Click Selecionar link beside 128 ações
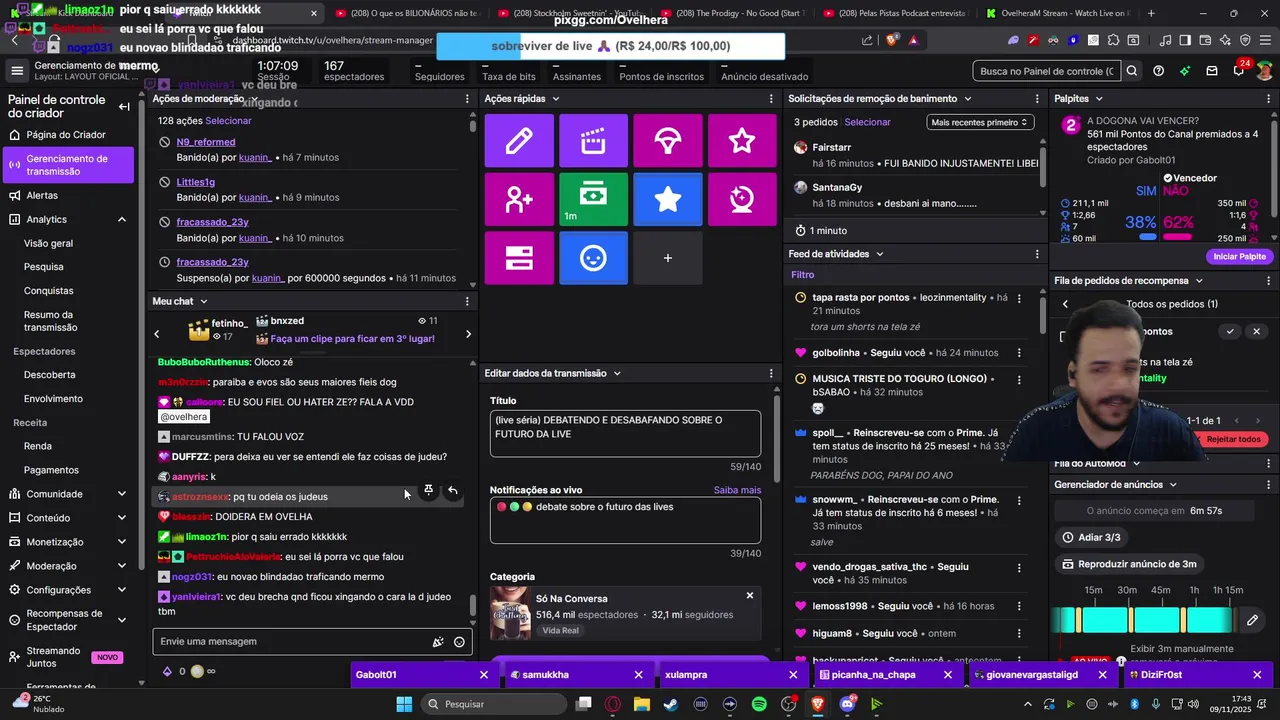Screen dimensions: 1280x720 [x=229, y=121]
